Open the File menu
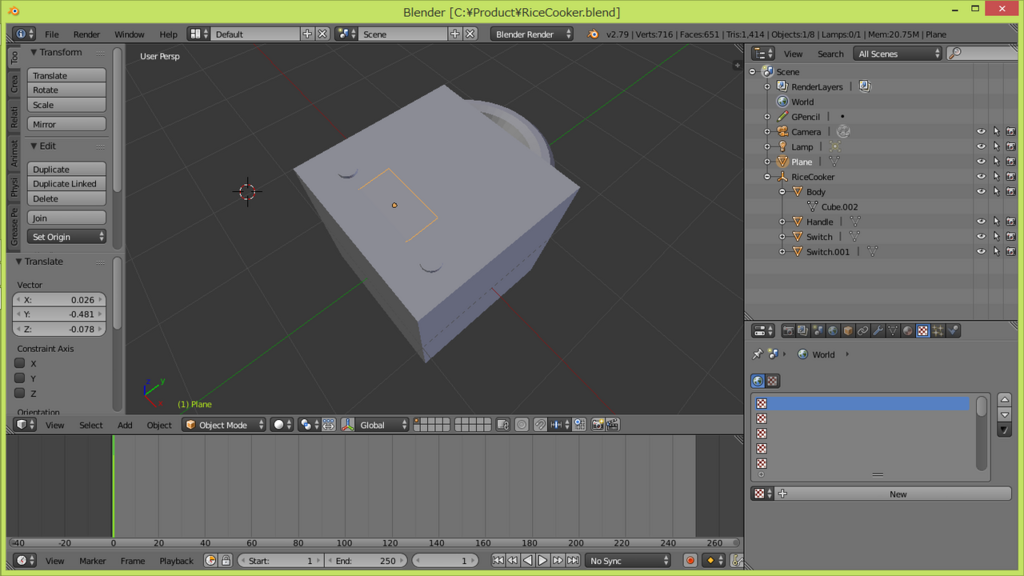 [52, 35]
